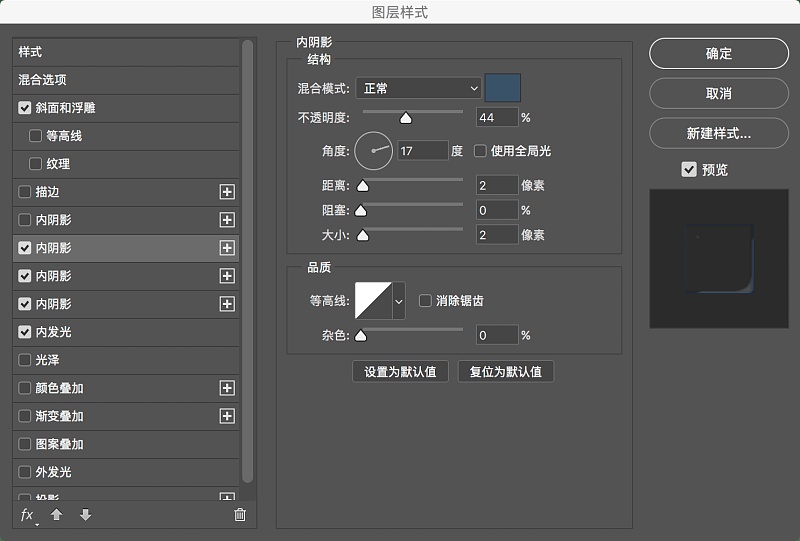The height and width of the screenshot is (541, 800).
Task: Check the 外发光 checkbox
Action: click(x=24, y=472)
